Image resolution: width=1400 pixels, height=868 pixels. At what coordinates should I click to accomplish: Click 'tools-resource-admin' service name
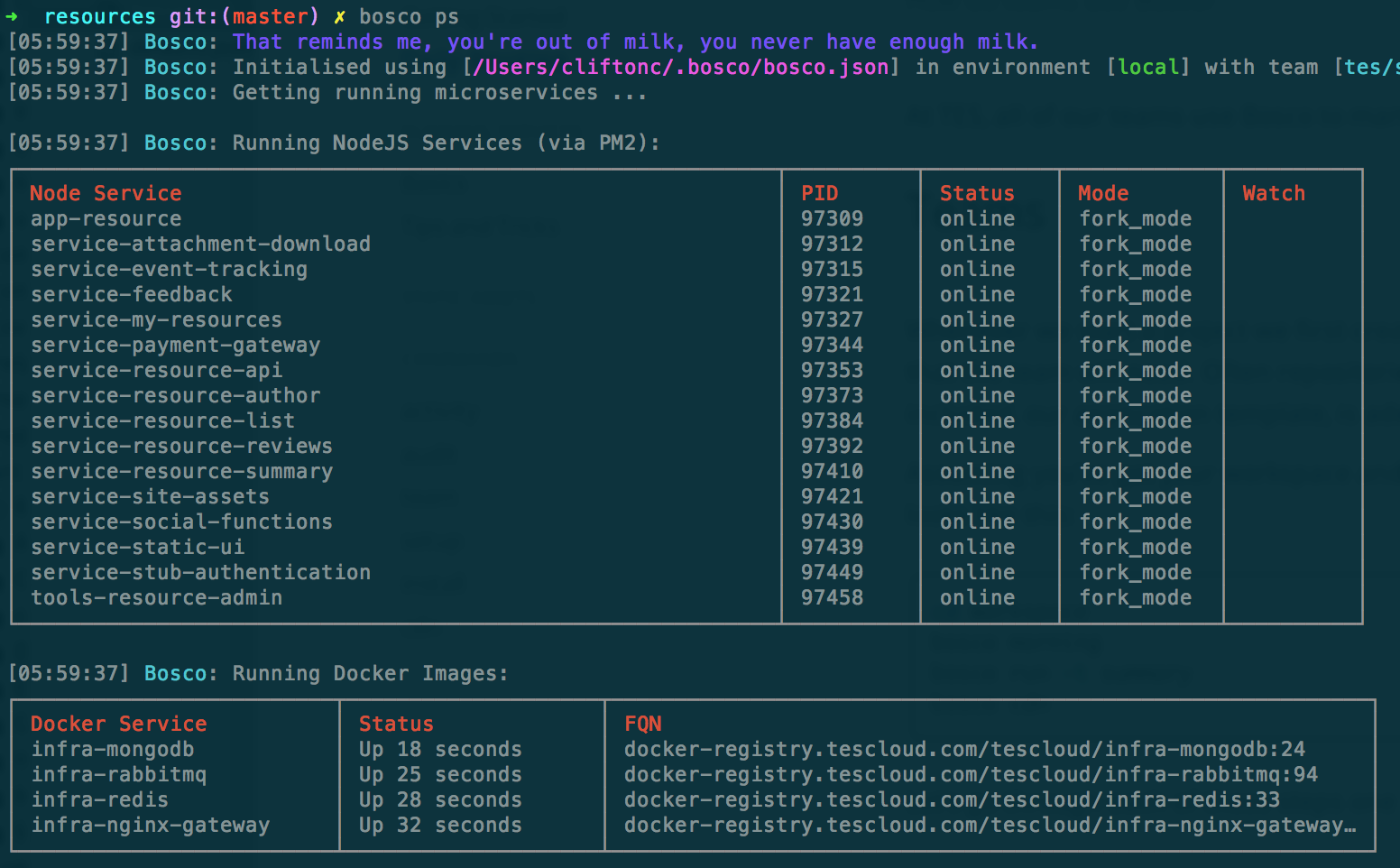(x=156, y=598)
